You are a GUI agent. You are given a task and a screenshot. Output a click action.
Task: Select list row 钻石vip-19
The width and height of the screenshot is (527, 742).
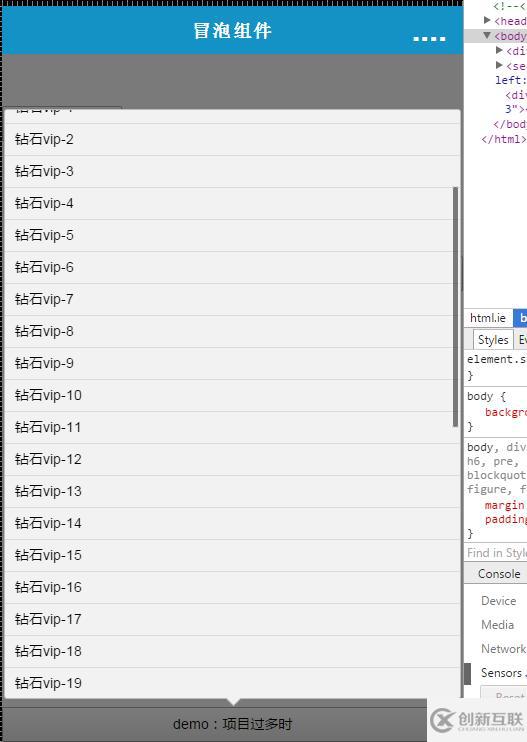pyautogui.click(x=232, y=683)
